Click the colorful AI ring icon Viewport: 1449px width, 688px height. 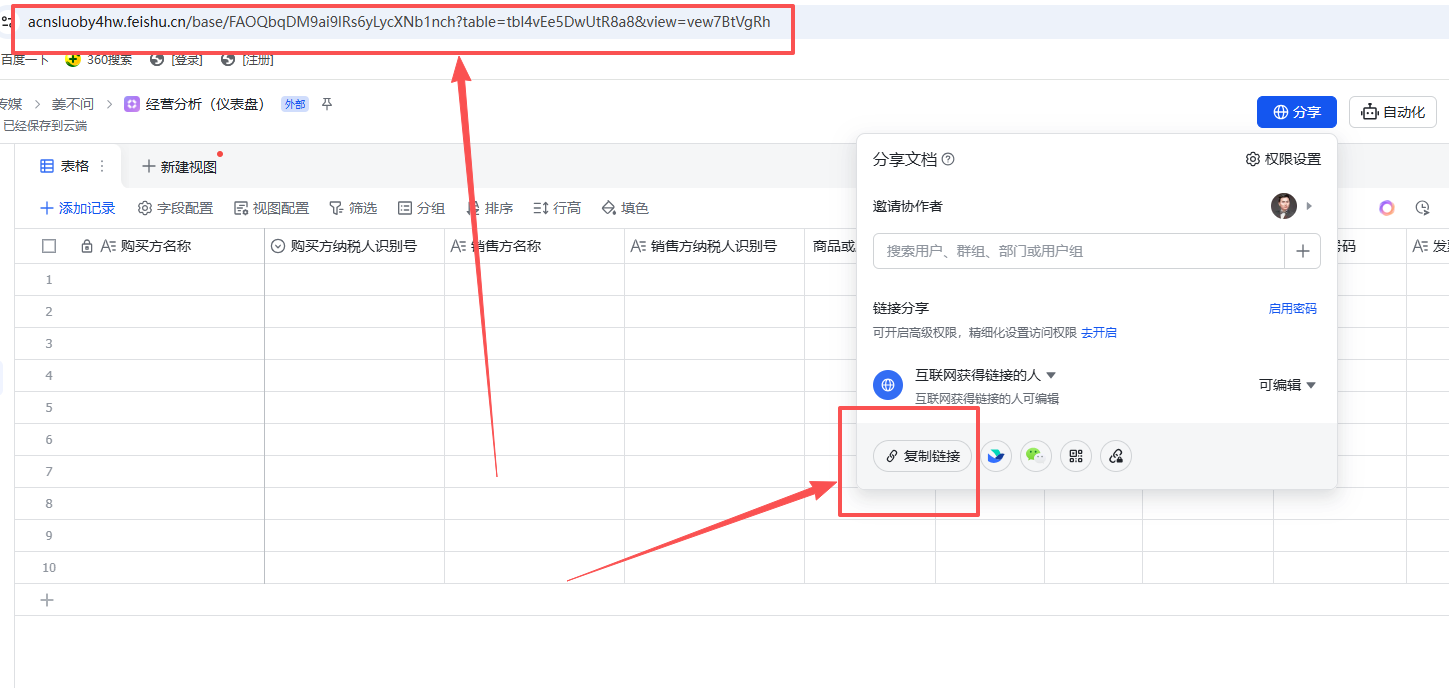[1387, 208]
